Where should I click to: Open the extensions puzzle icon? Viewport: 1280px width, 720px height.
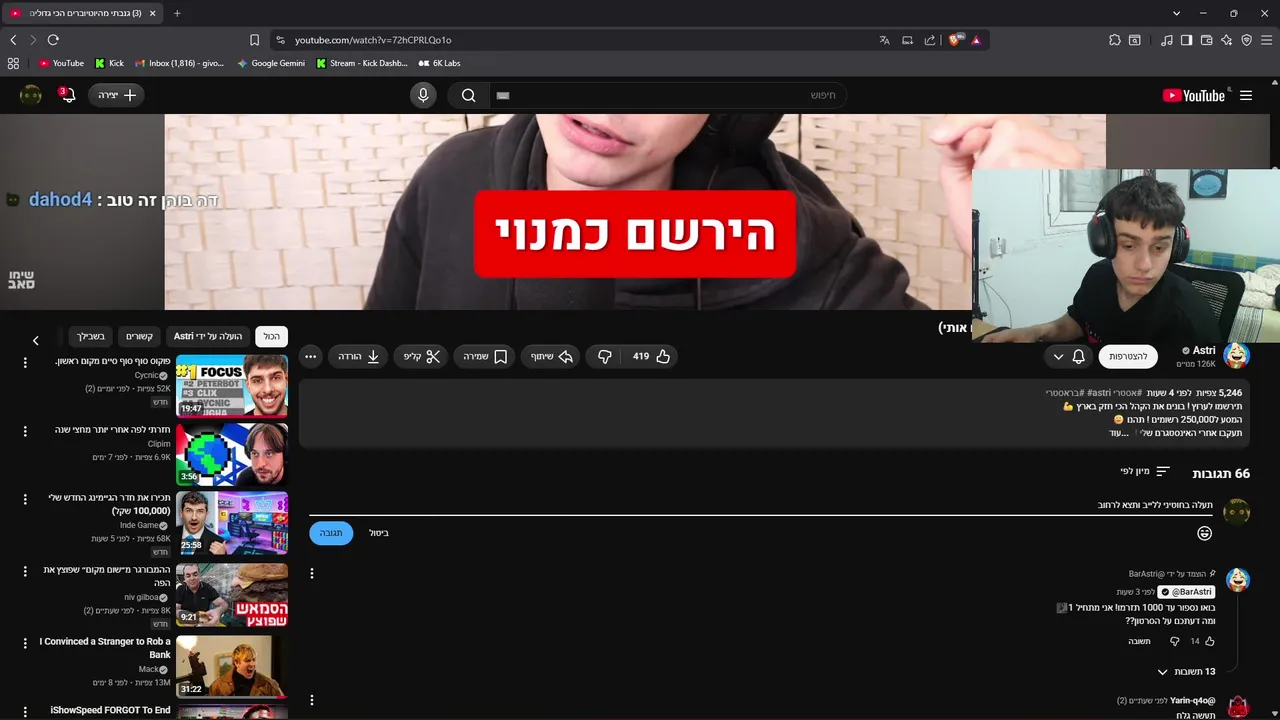[1115, 40]
